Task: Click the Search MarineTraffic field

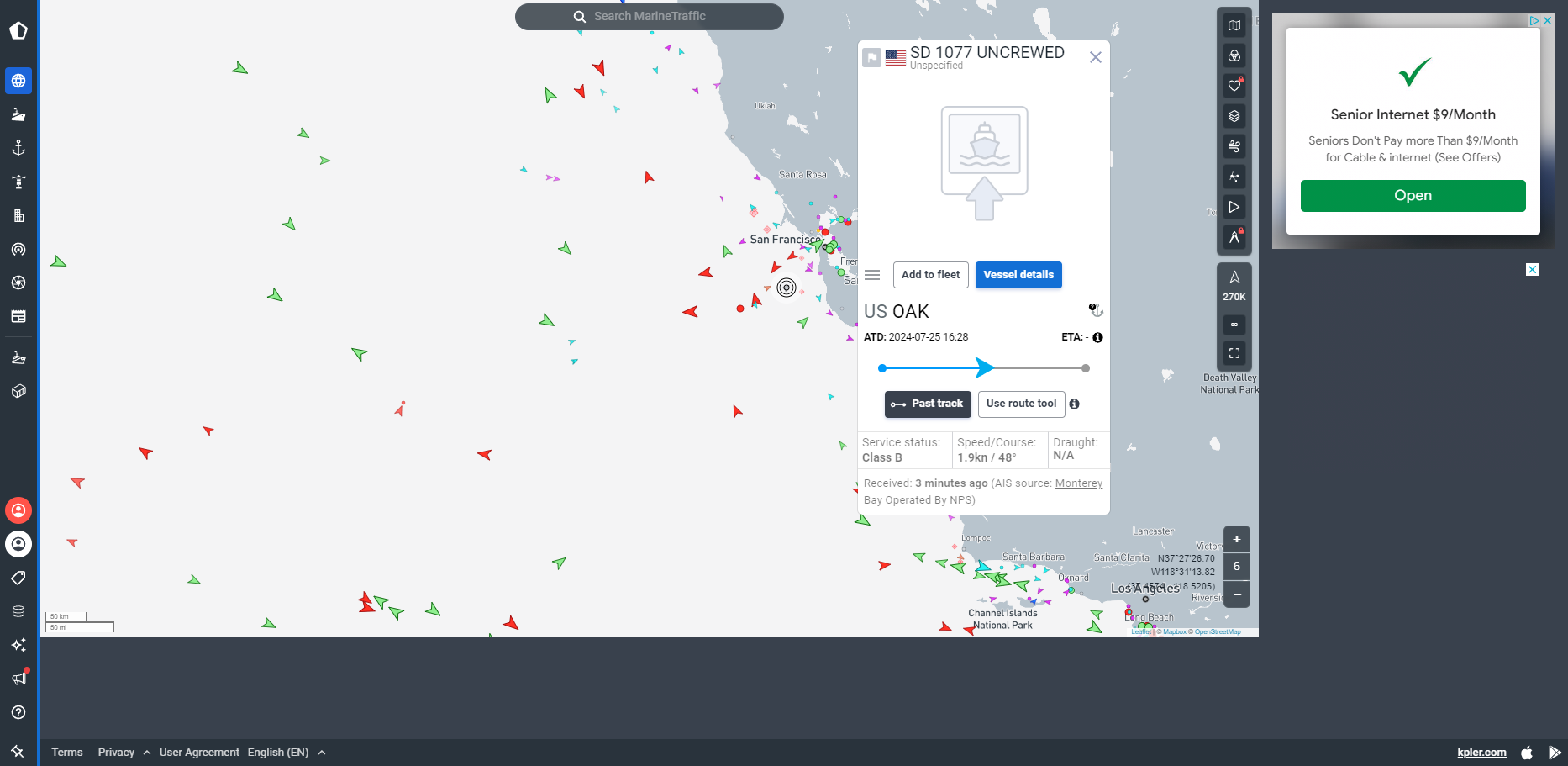Action: (650, 16)
